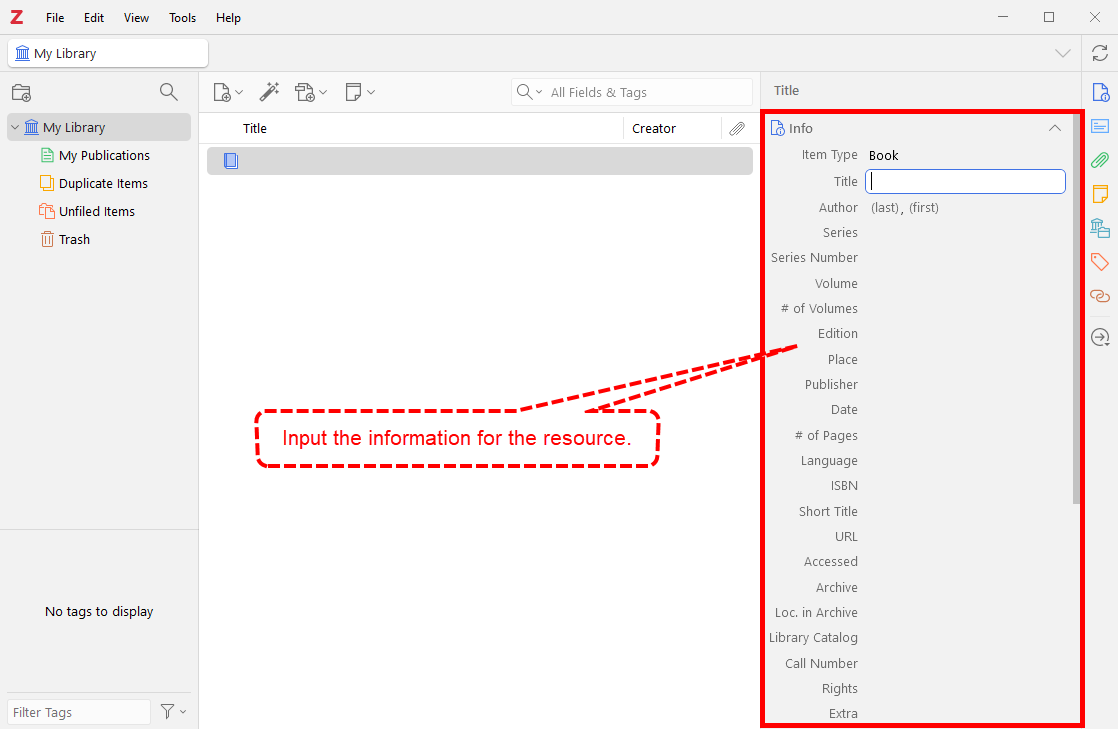
Task: Open the Add Attachment dropdown
Action: [311, 92]
